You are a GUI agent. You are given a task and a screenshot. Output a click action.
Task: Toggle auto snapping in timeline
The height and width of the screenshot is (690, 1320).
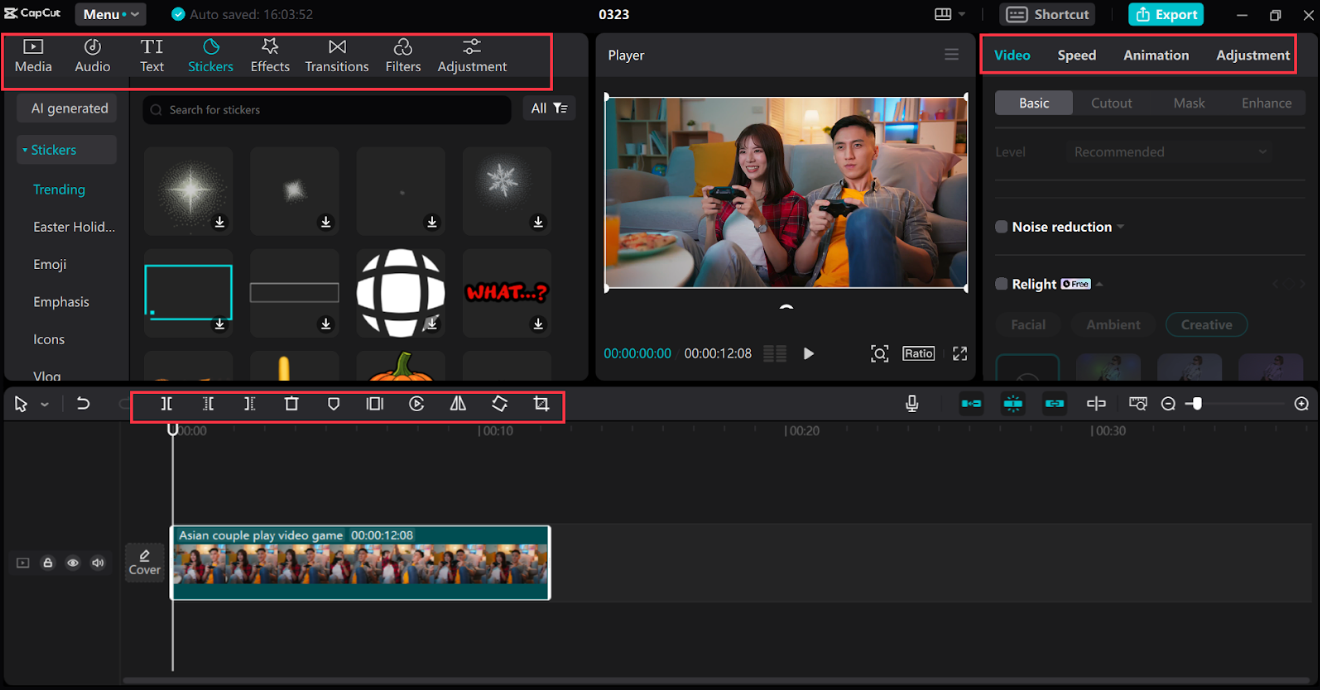1013,404
